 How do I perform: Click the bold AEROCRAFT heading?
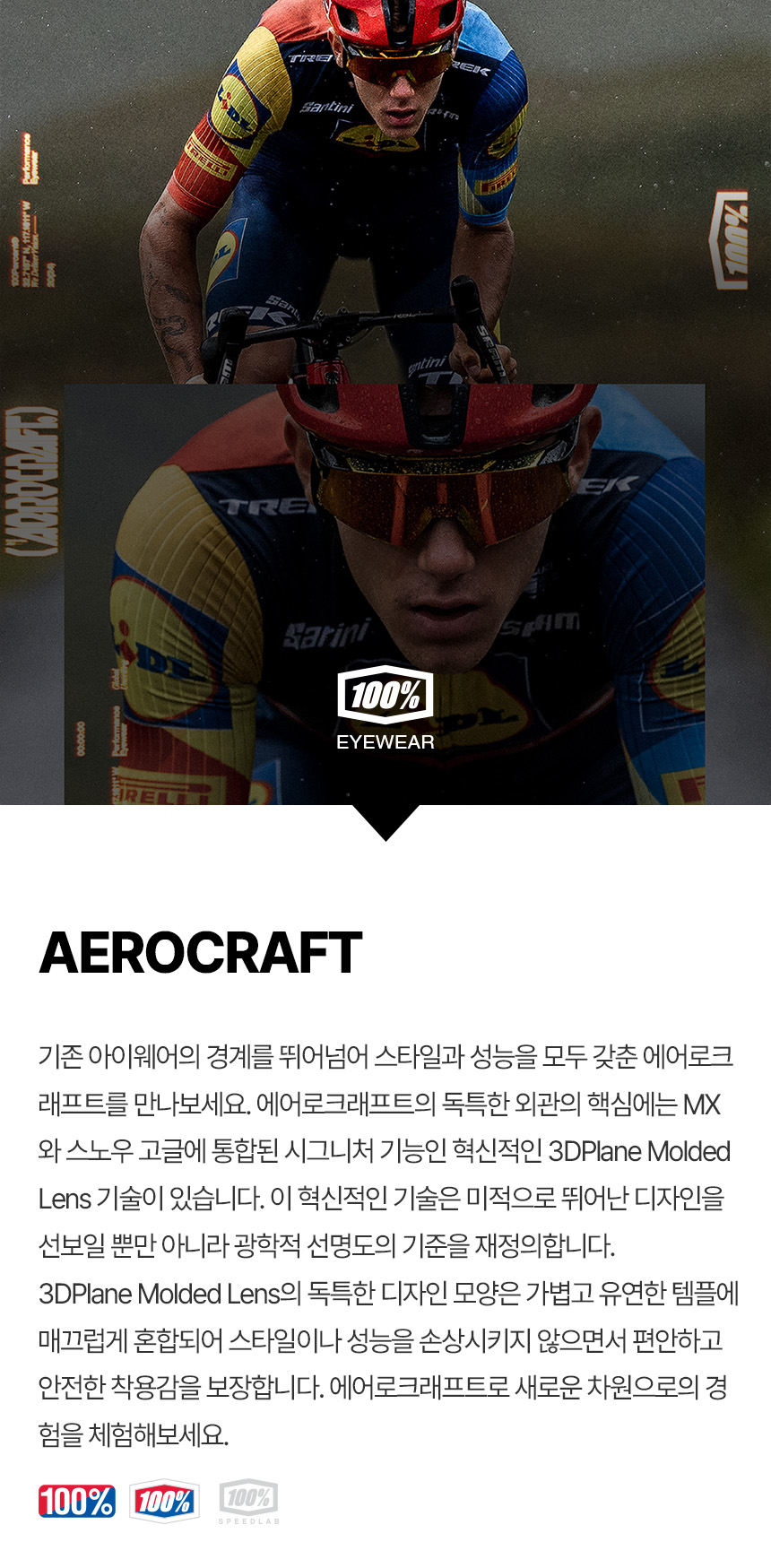pos(201,952)
